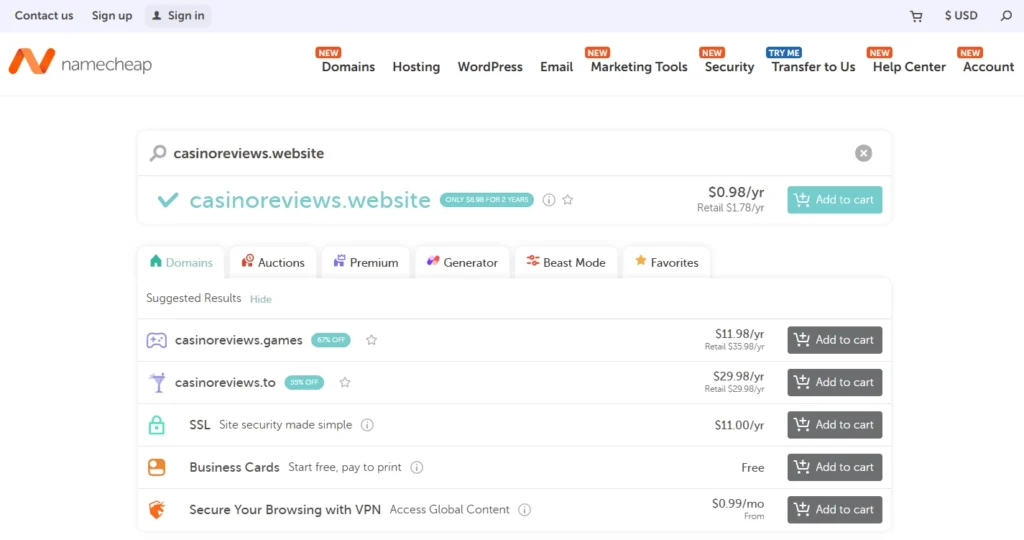Open the shopping cart icon in header
1024x540 pixels.
(916, 16)
